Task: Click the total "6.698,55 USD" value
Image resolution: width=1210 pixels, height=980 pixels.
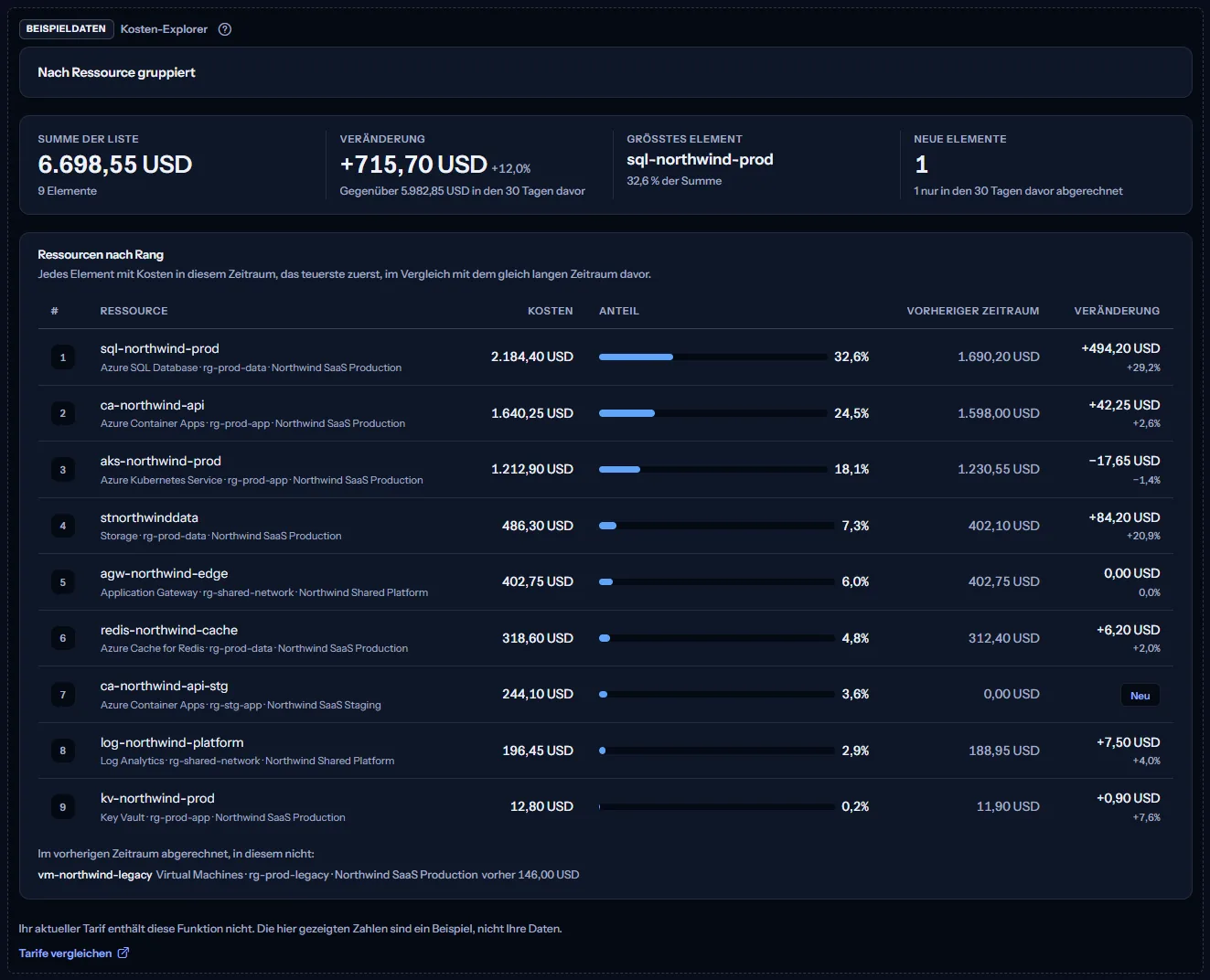Action: click(x=115, y=165)
